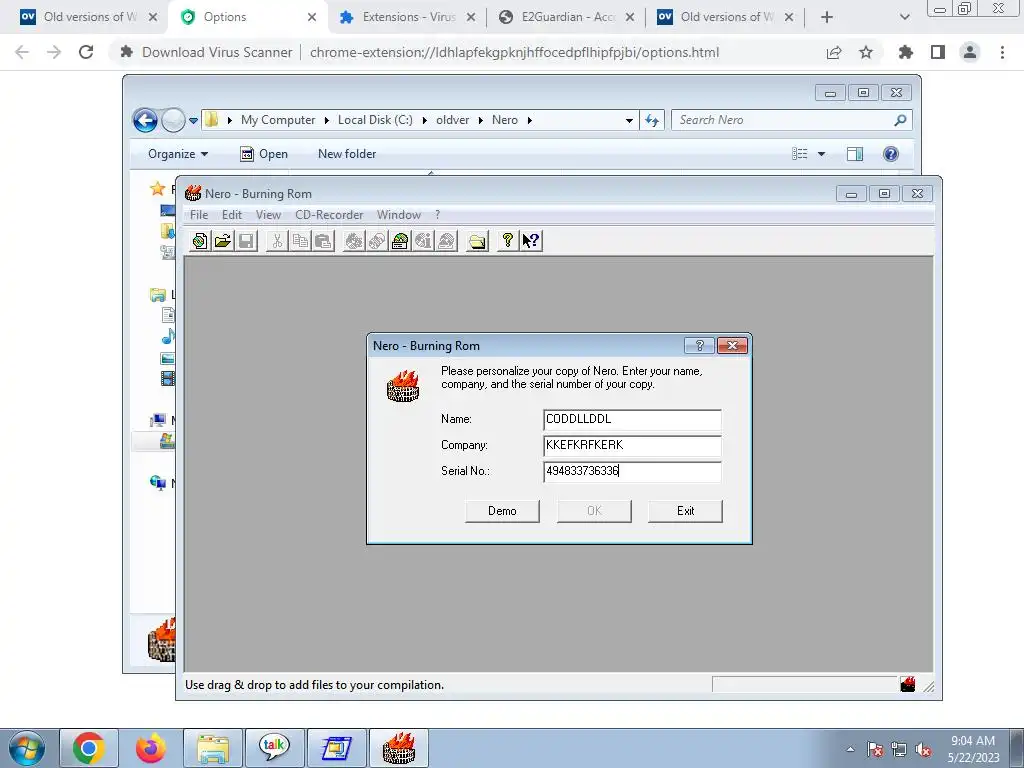
Task: Switch to the E2Guardian browser tab
Action: point(566,17)
